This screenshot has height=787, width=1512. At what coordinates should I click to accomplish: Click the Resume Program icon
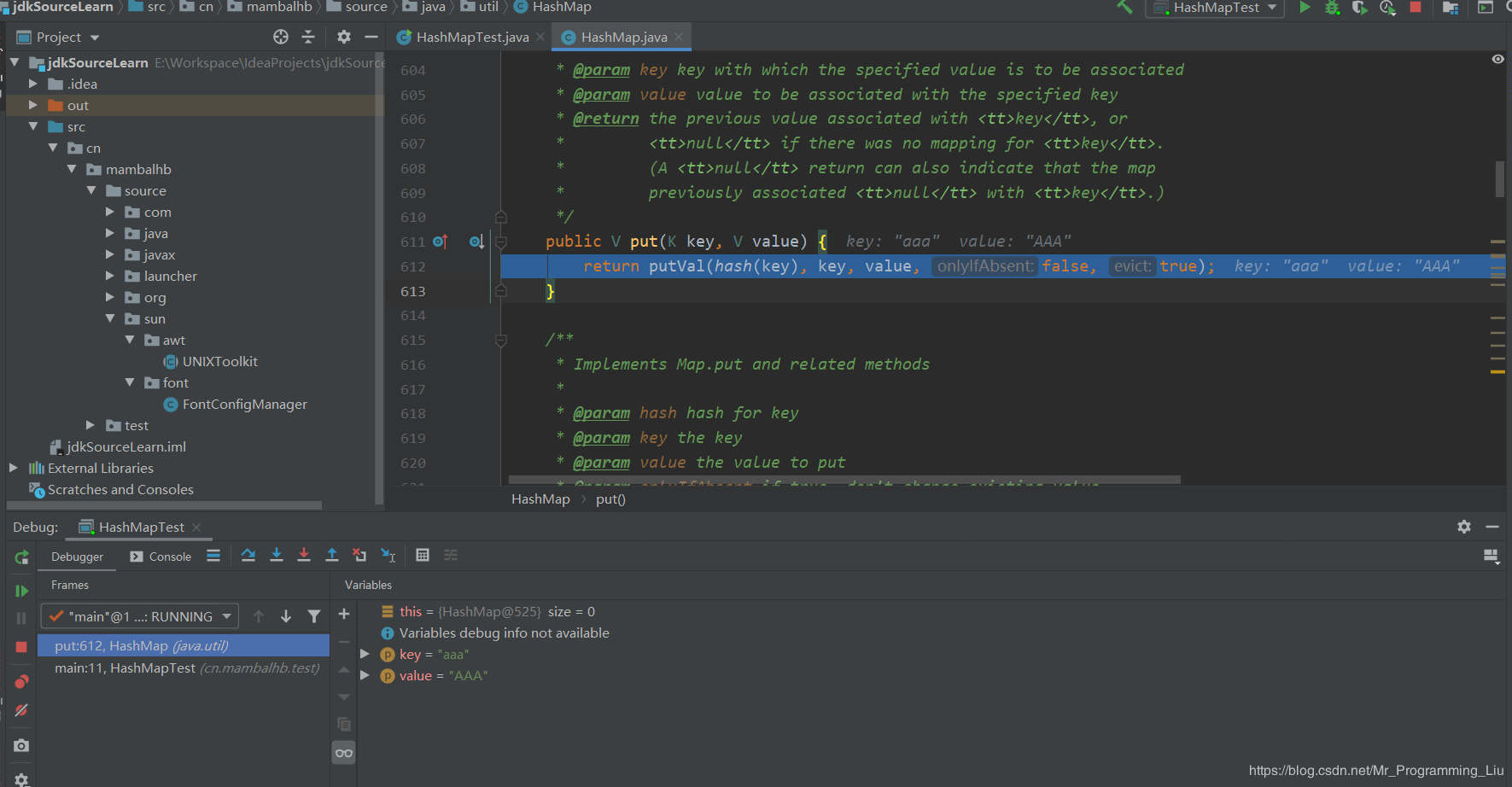point(21,591)
